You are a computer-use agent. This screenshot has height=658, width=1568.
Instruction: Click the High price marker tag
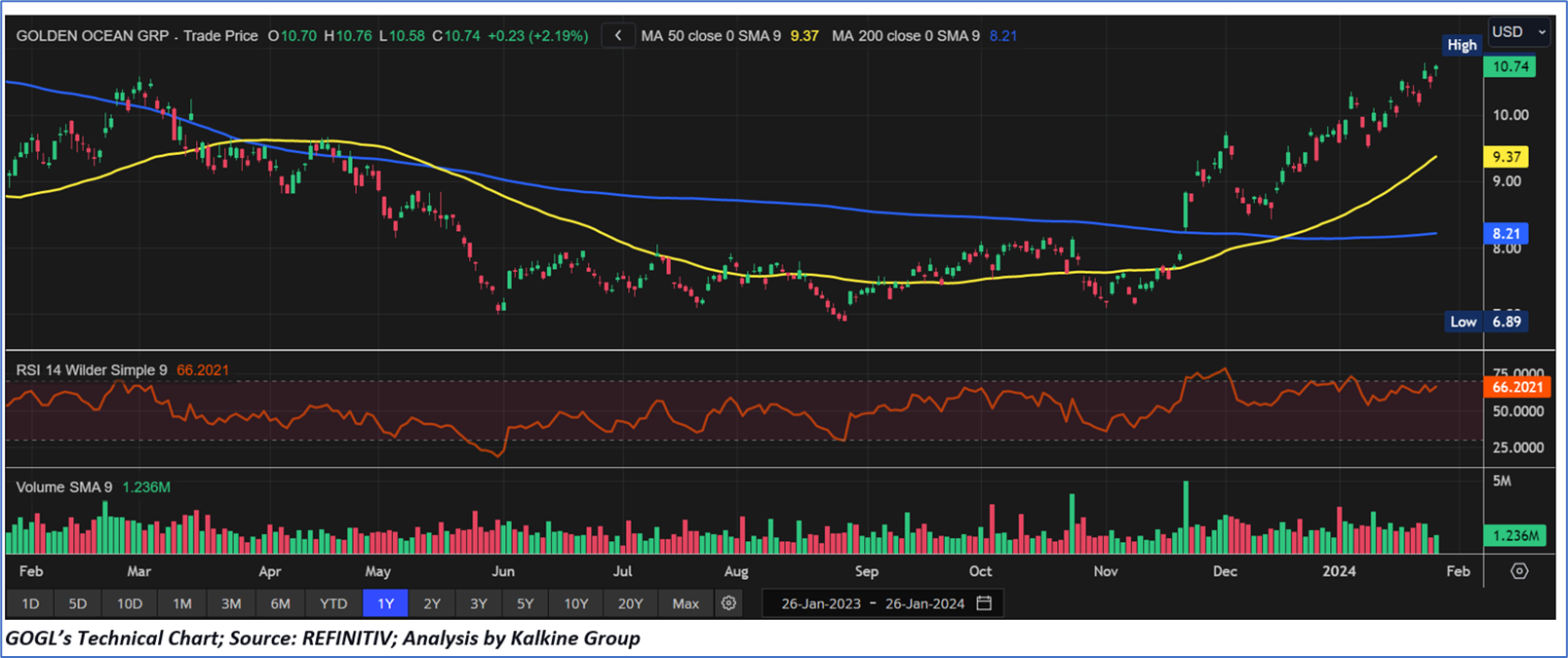tap(1462, 45)
